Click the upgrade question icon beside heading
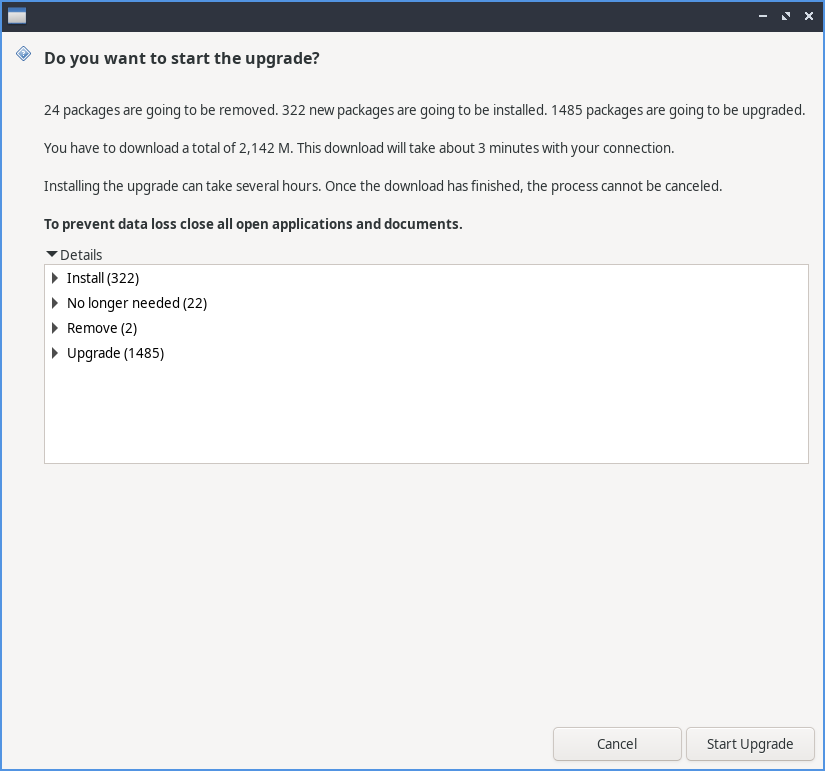The image size is (825, 771). (x=23, y=54)
